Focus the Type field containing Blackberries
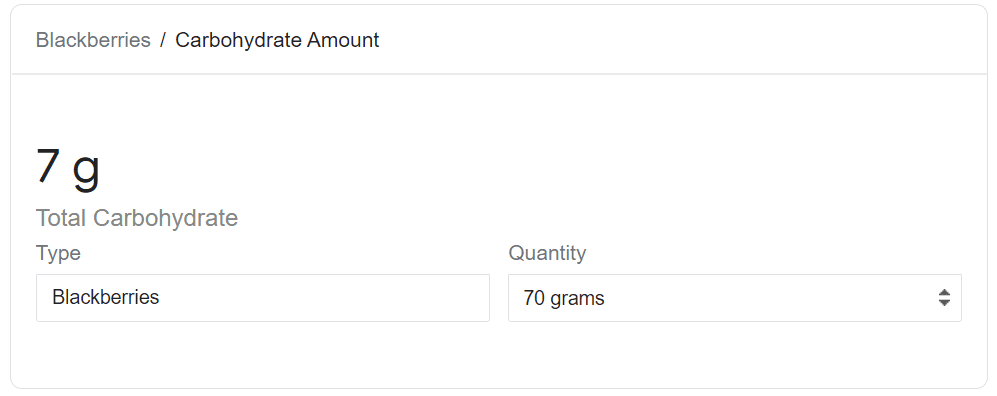This screenshot has height=396, width=997. 263,297
